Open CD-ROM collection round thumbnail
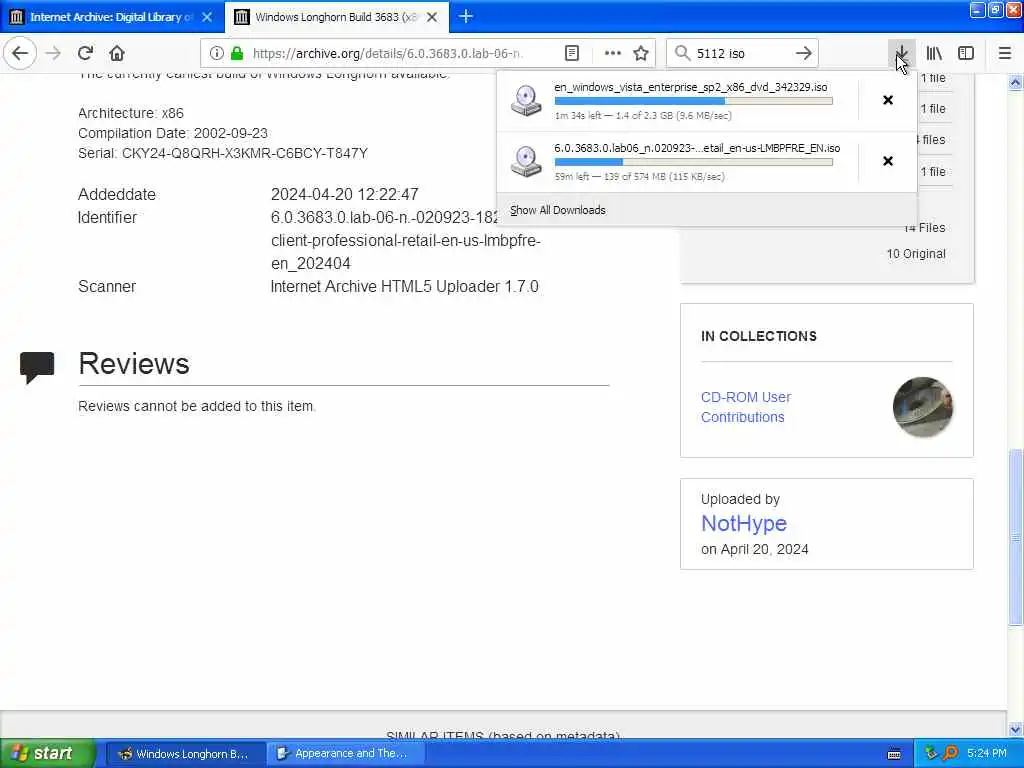The height and width of the screenshot is (768, 1024). pyautogui.click(x=922, y=407)
